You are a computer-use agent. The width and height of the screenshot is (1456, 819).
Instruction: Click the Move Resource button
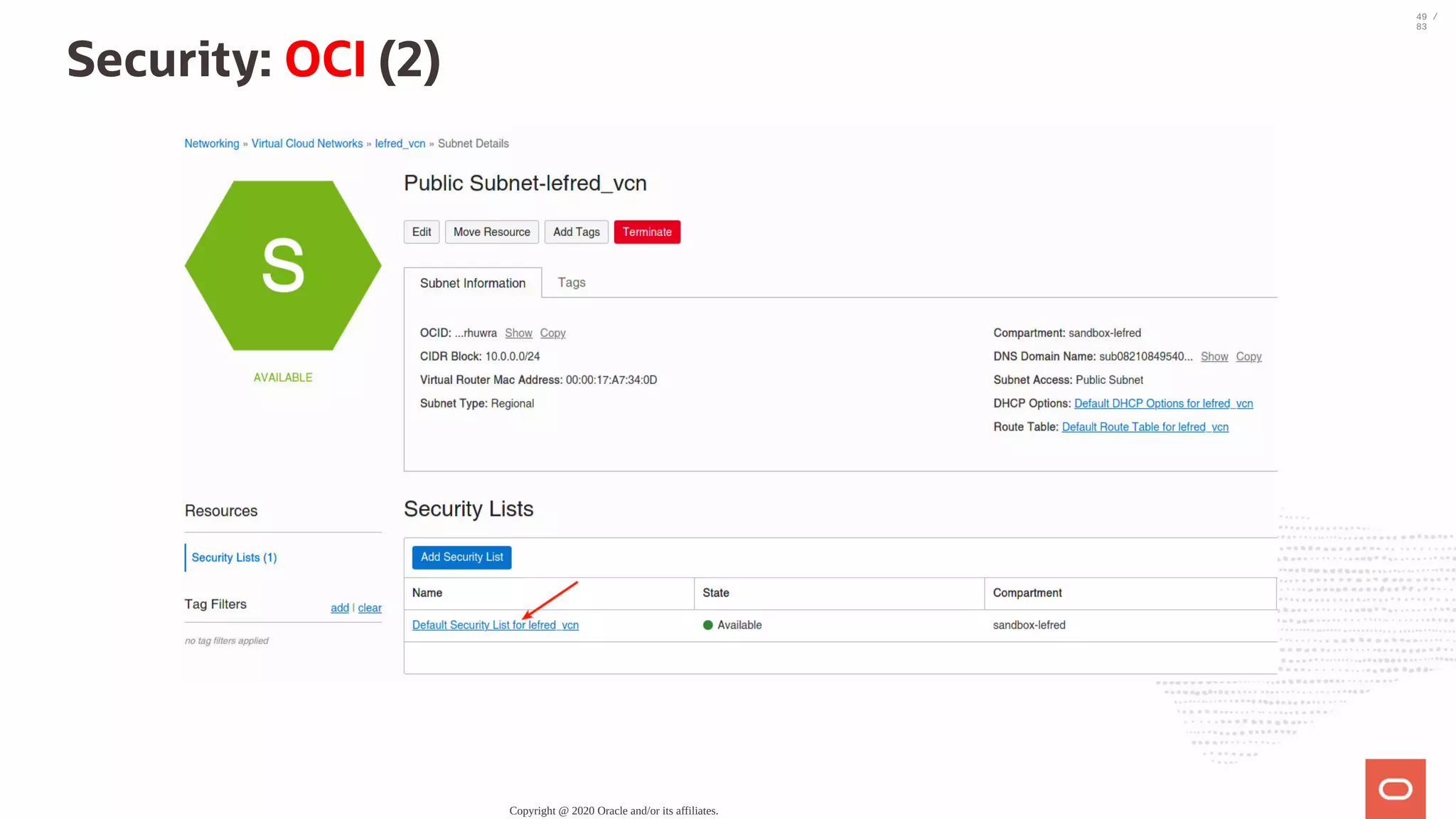(x=491, y=232)
